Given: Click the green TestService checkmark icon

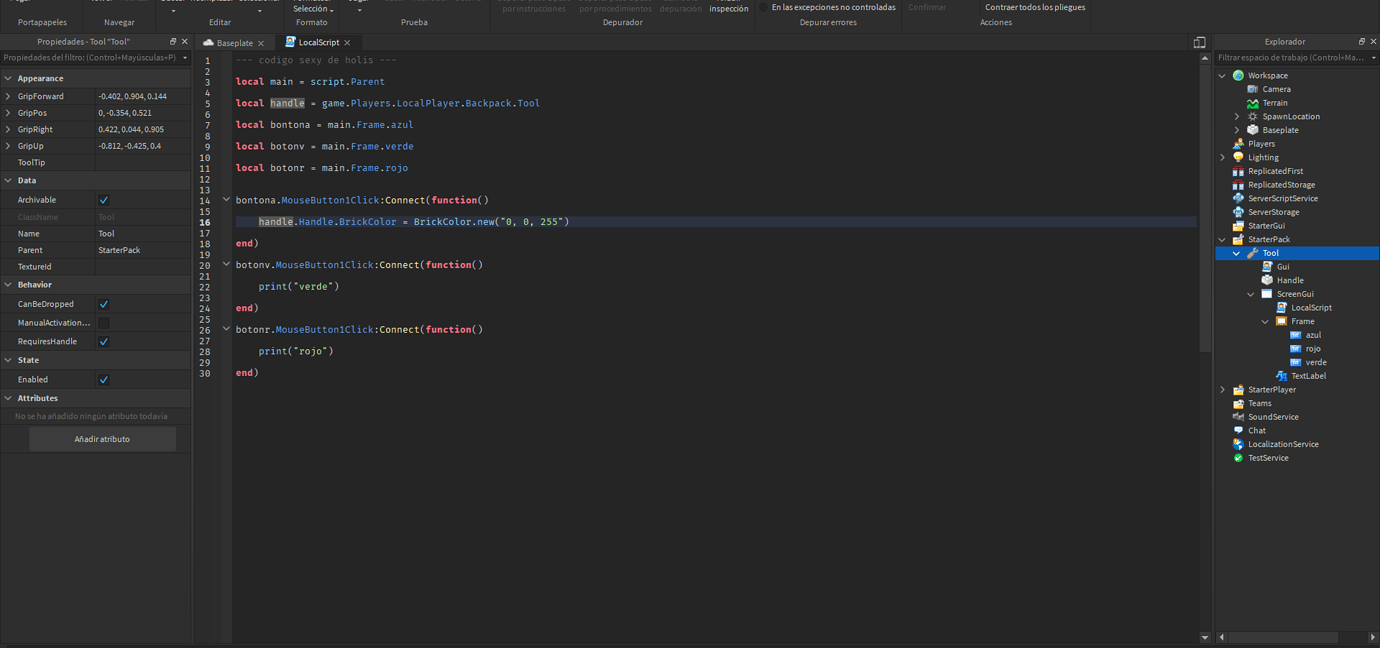Looking at the screenshot, I should pyautogui.click(x=1238, y=458).
